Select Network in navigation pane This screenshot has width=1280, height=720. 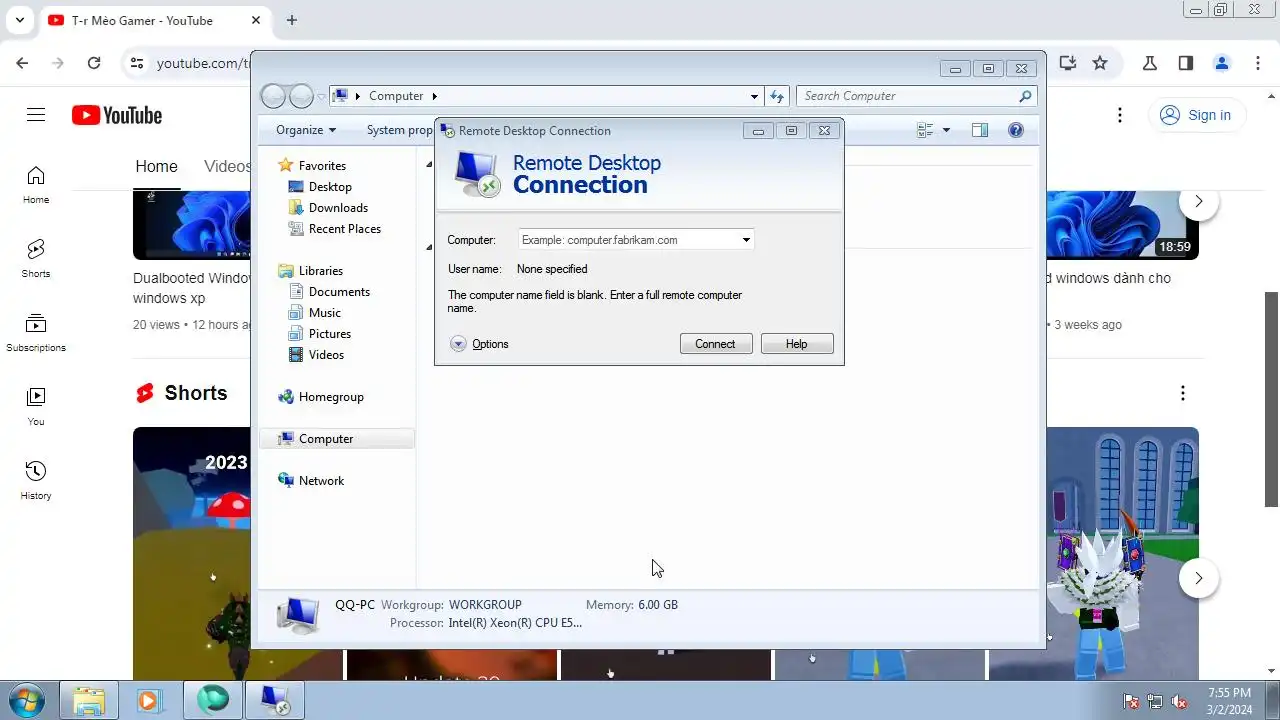click(321, 481)
